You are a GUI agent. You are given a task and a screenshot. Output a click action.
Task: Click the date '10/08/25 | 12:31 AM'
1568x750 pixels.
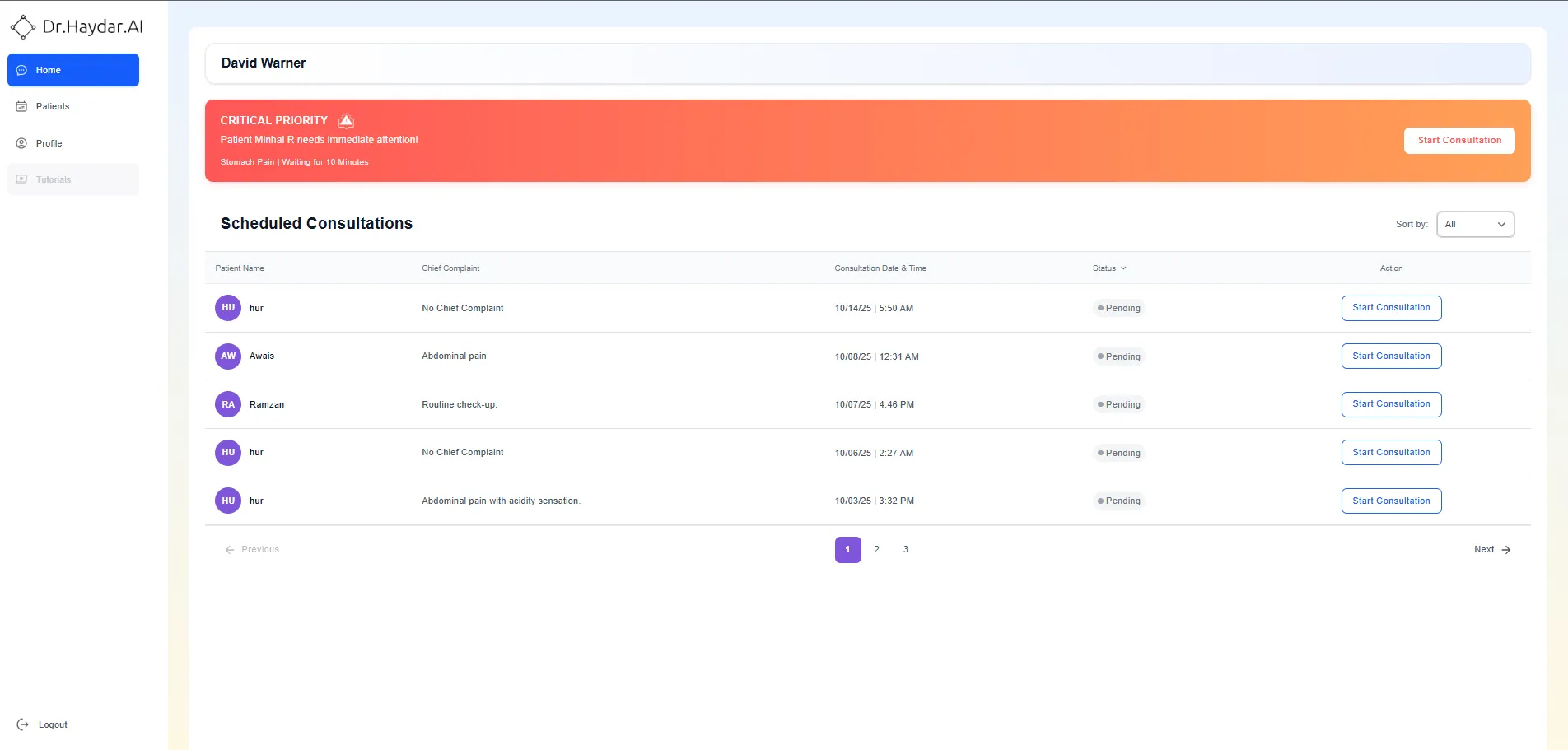877,356
